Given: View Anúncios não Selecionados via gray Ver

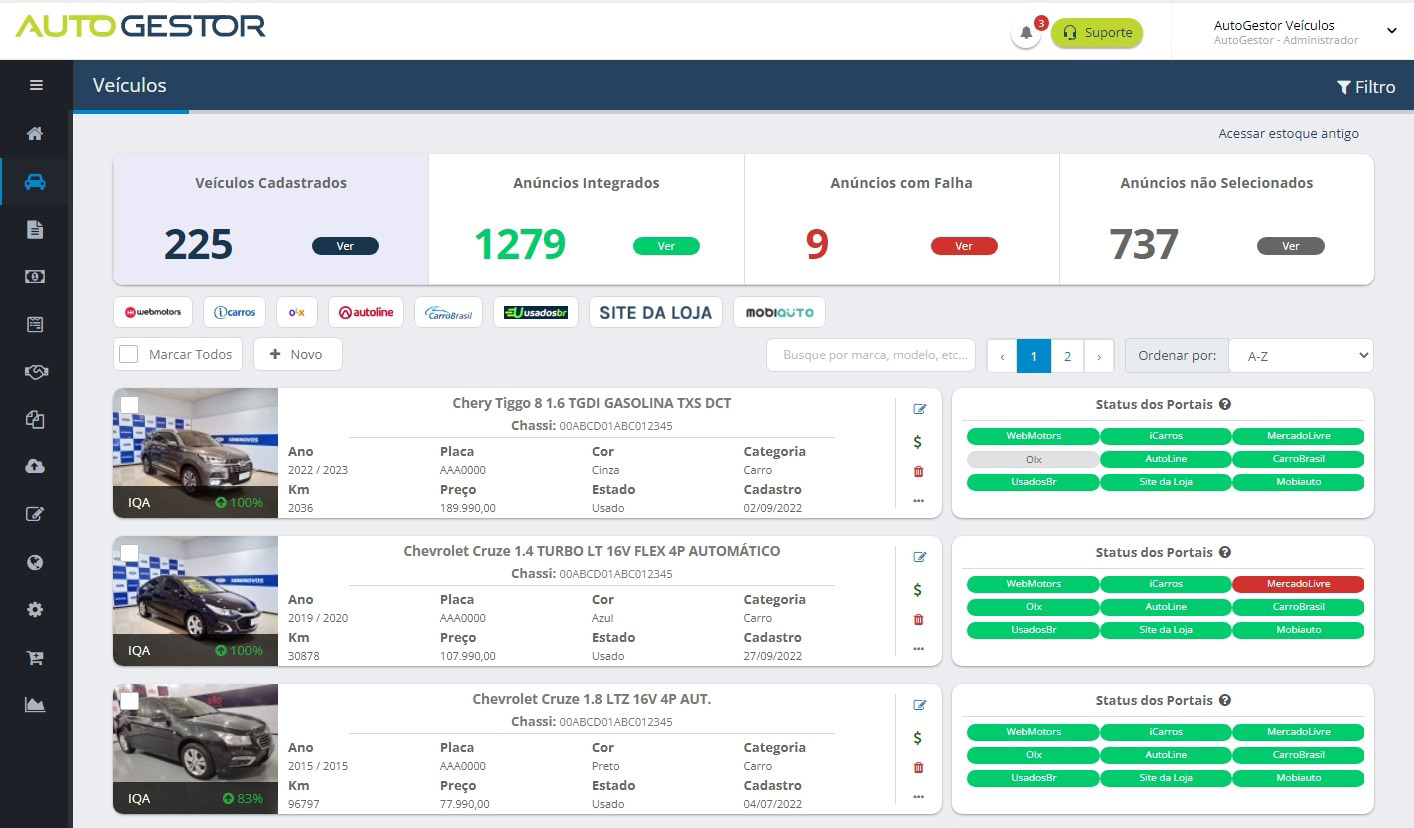Looking at the screenshot, I should tap(1291, 246).
